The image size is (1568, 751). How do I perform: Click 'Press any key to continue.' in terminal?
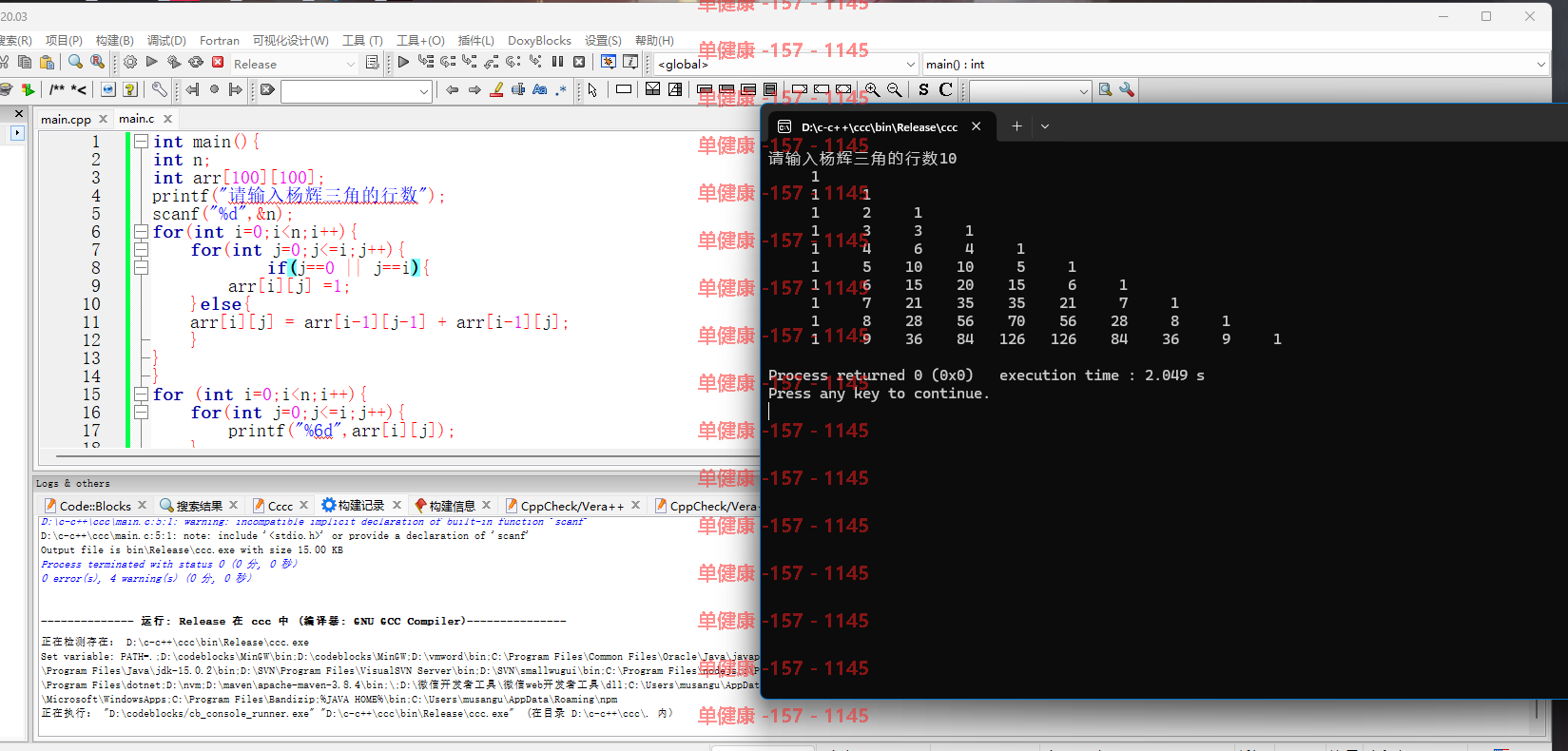click(879, 394)
